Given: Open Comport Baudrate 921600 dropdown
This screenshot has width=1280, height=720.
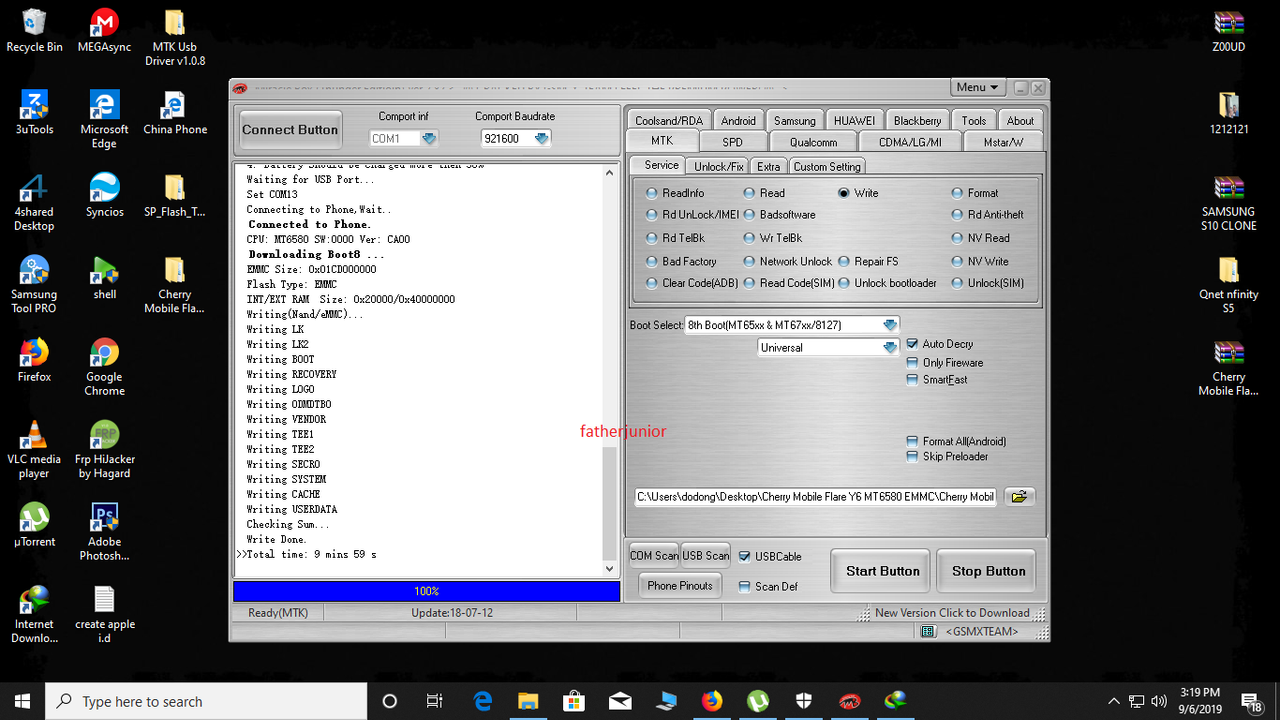Looking at the screenshot, I should click(x=541, y=139).
